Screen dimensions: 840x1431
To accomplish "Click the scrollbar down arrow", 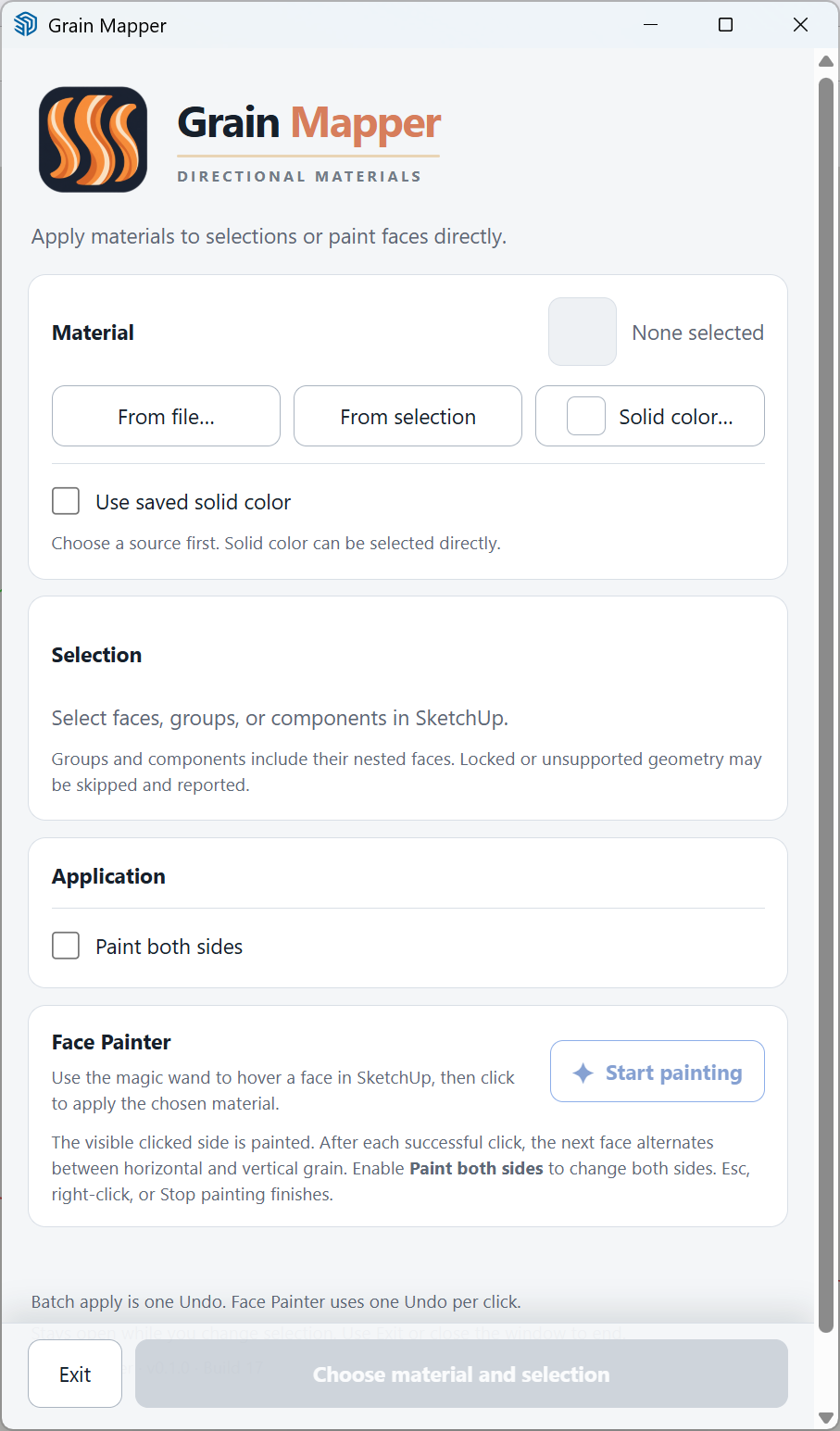I will click(826, 1418).
